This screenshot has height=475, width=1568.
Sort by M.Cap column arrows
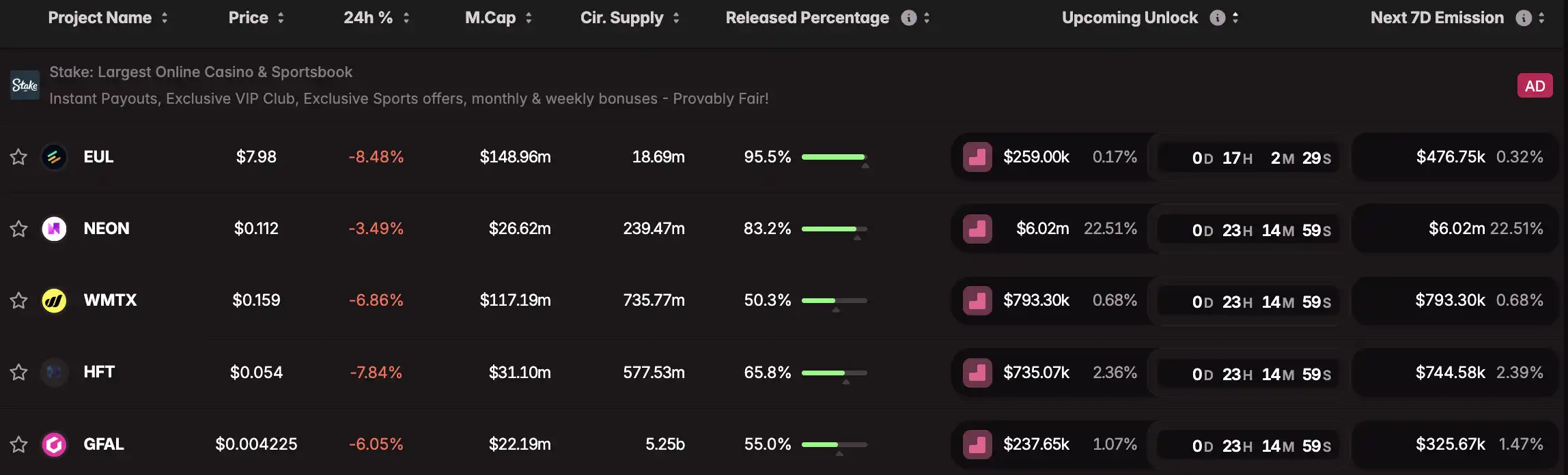pos(529,18)
